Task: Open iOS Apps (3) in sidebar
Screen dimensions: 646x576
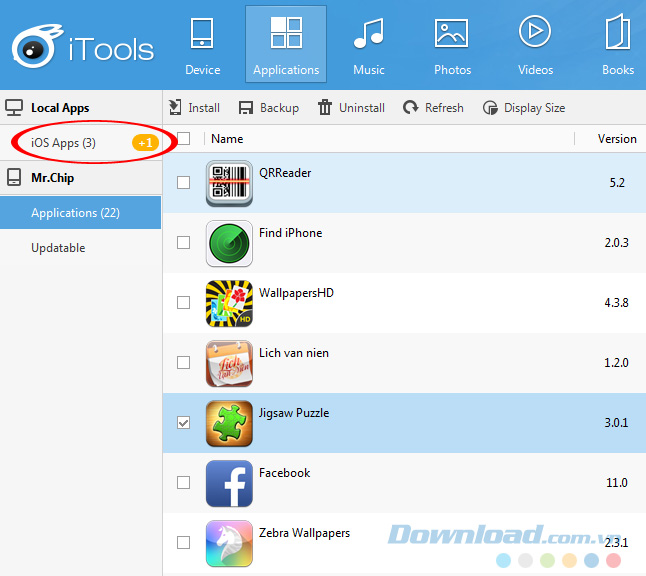Action: point(63,143)
